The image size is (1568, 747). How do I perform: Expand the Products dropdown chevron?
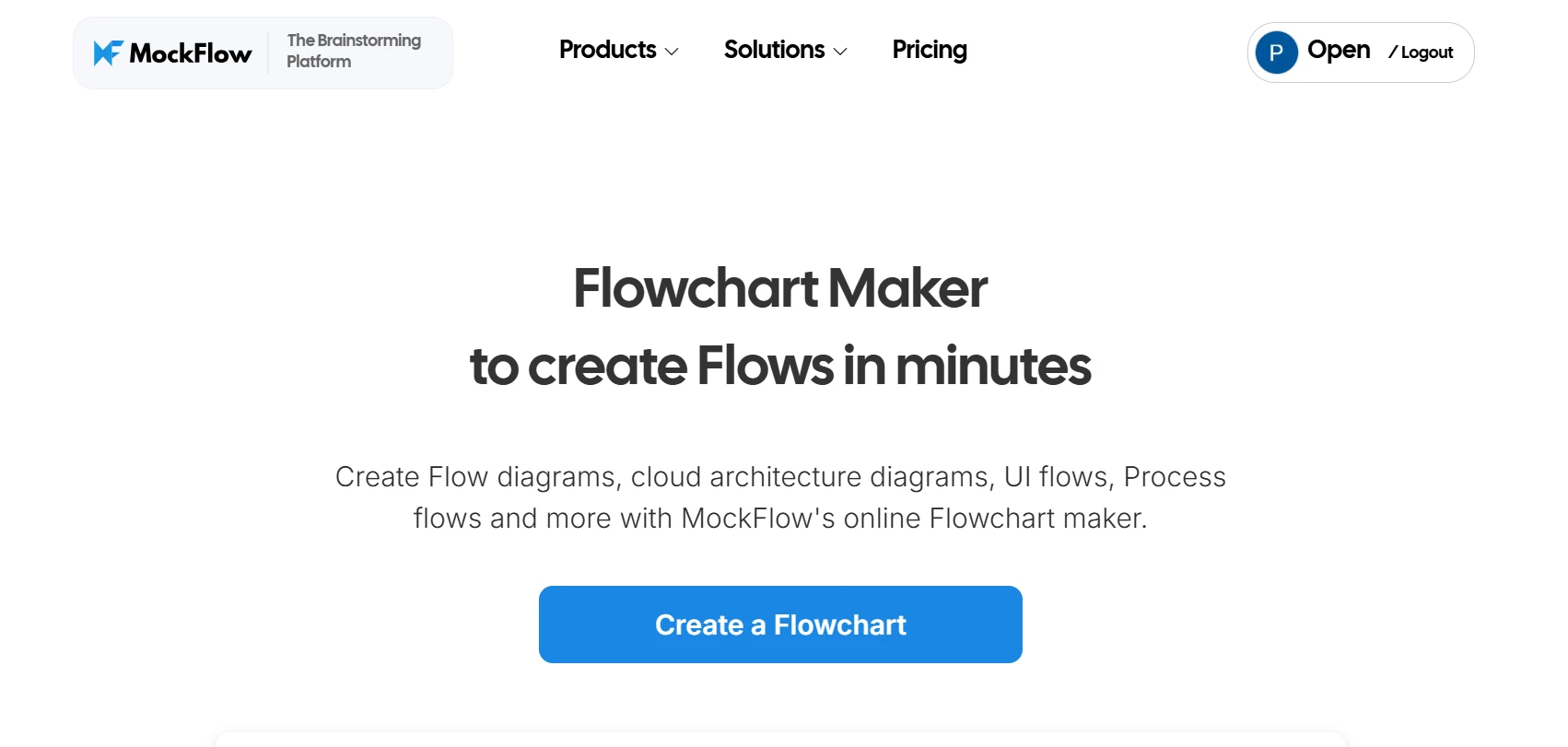[672, 52]
